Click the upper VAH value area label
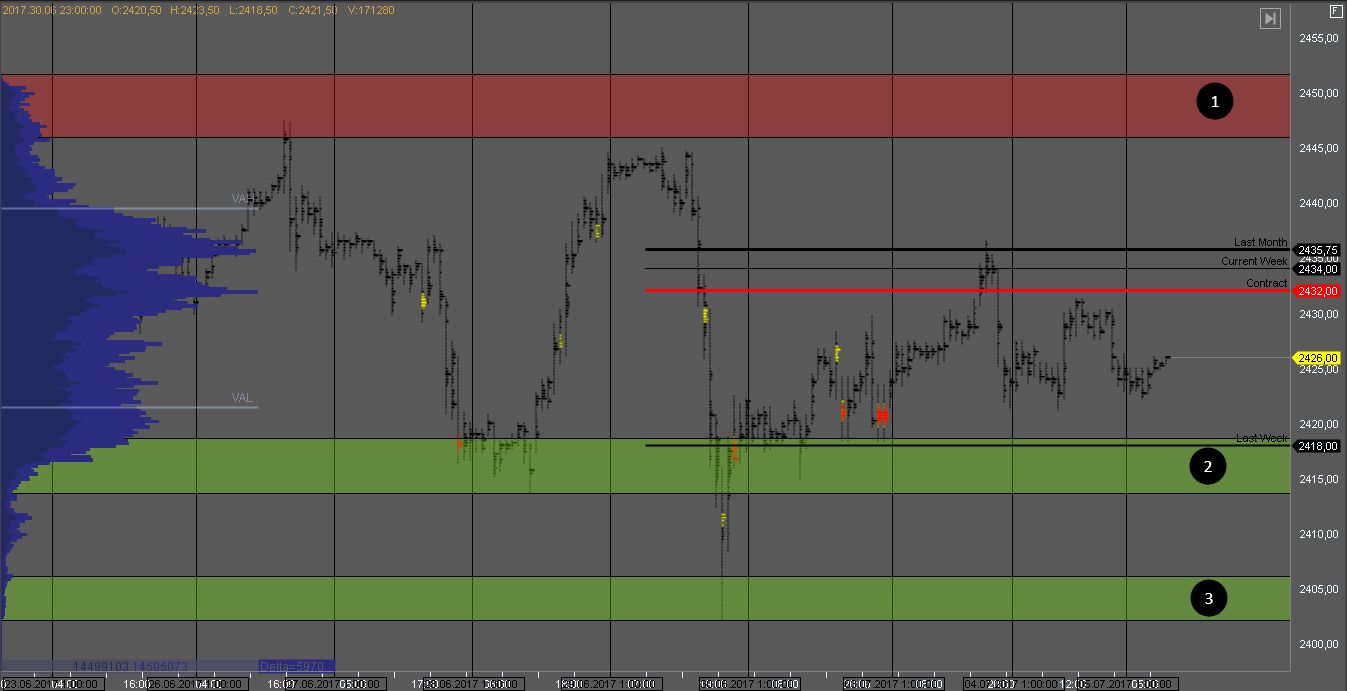This screenshot has width=1347, height=691. pyautogui.click(x=242, y=199)
